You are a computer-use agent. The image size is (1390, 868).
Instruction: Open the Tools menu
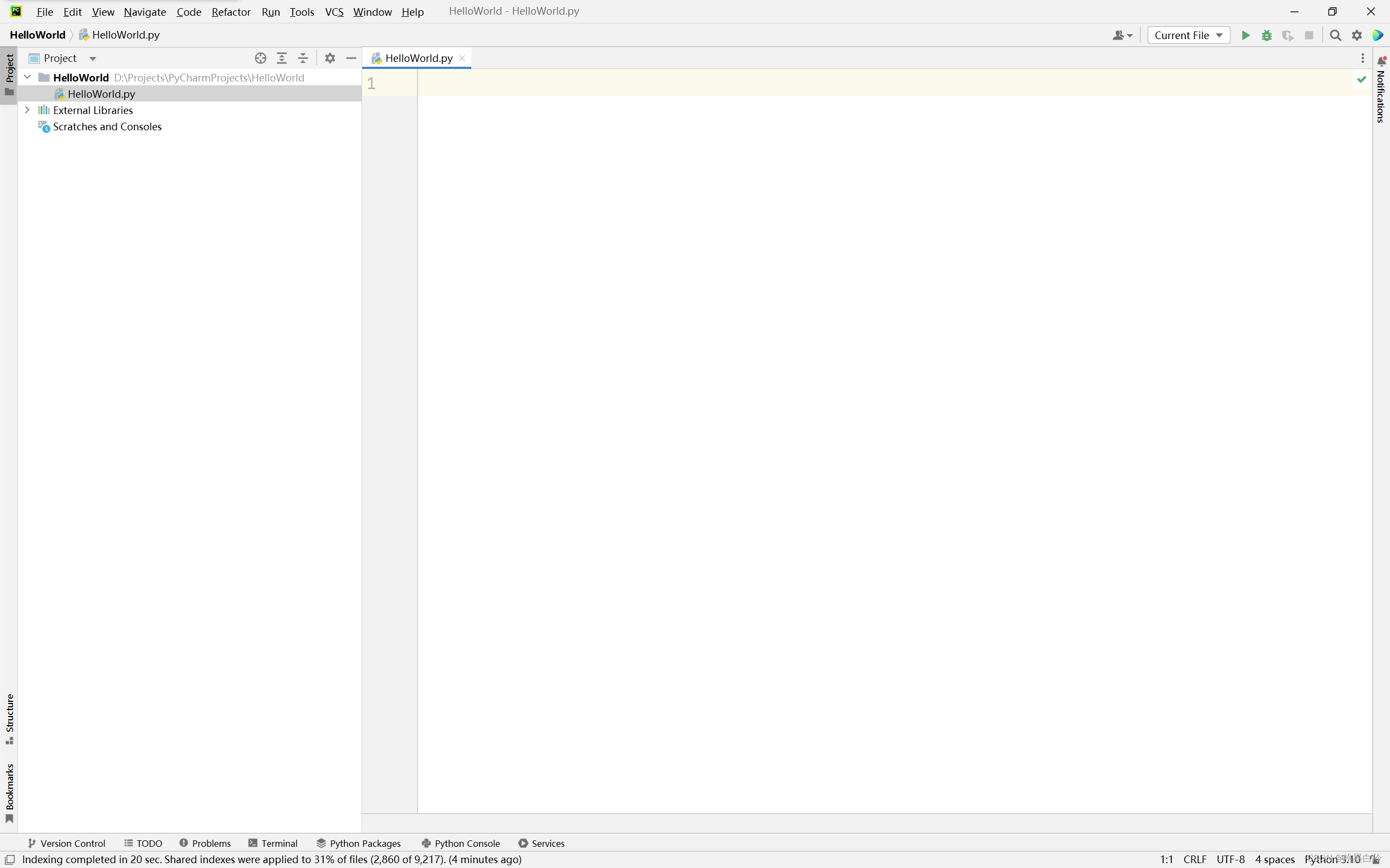click(301, 11)
